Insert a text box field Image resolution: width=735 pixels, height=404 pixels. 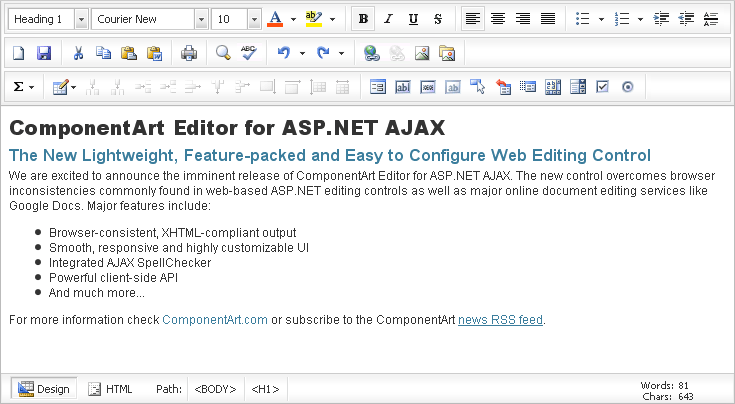pos(403,87)
